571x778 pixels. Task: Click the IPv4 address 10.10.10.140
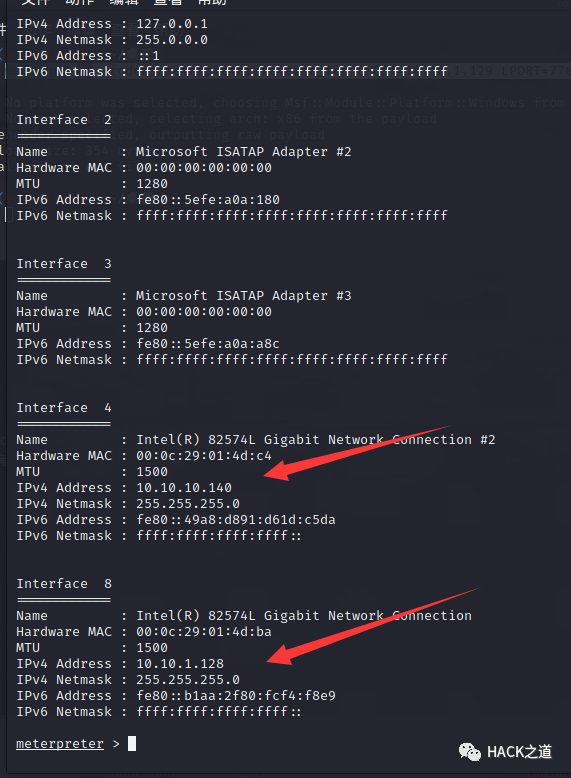[184, 488]
